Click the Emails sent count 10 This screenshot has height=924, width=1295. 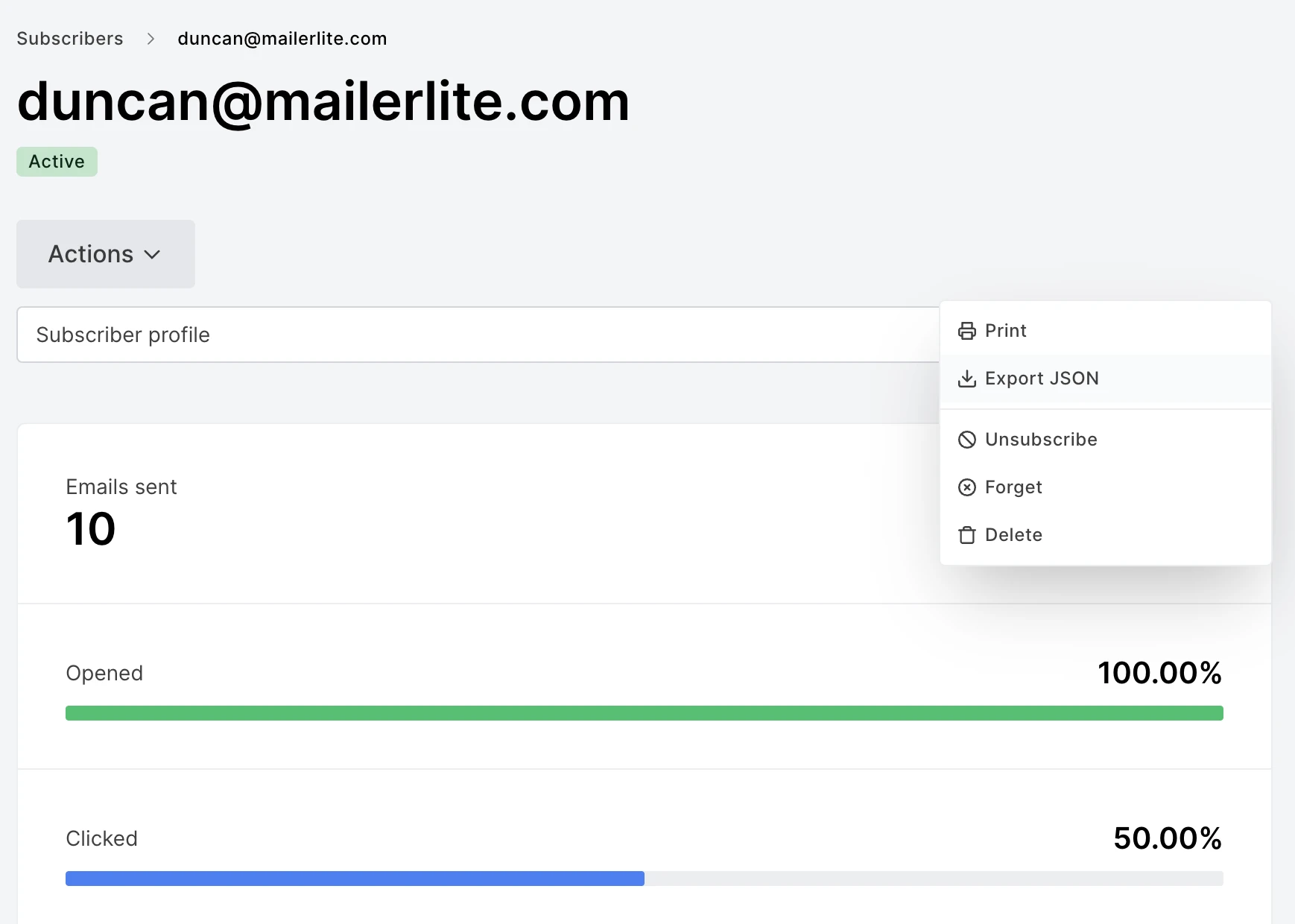[91, 529]
